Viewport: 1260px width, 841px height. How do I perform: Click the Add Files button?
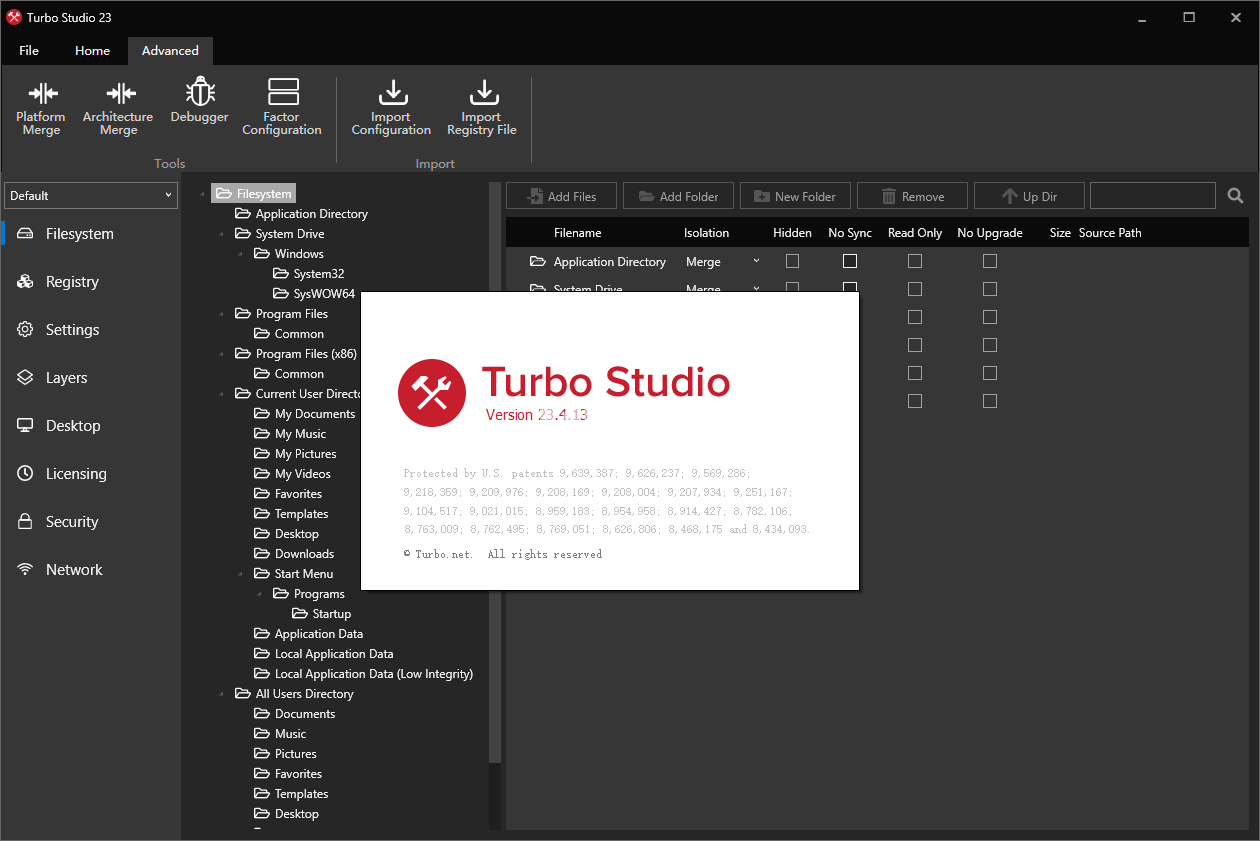[x=561, y=196]
